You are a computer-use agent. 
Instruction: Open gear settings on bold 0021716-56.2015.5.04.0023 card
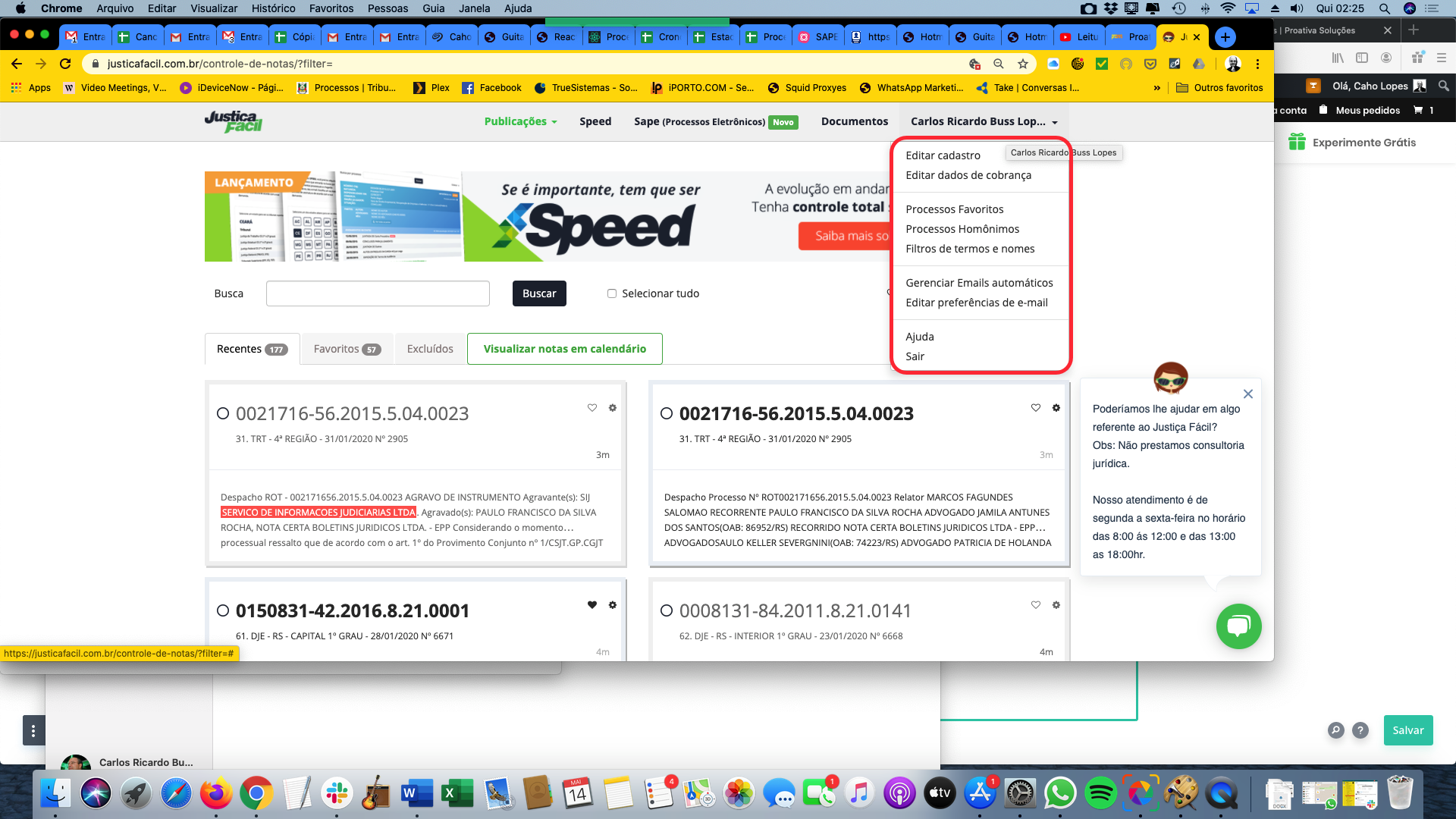click(1056, 408)
